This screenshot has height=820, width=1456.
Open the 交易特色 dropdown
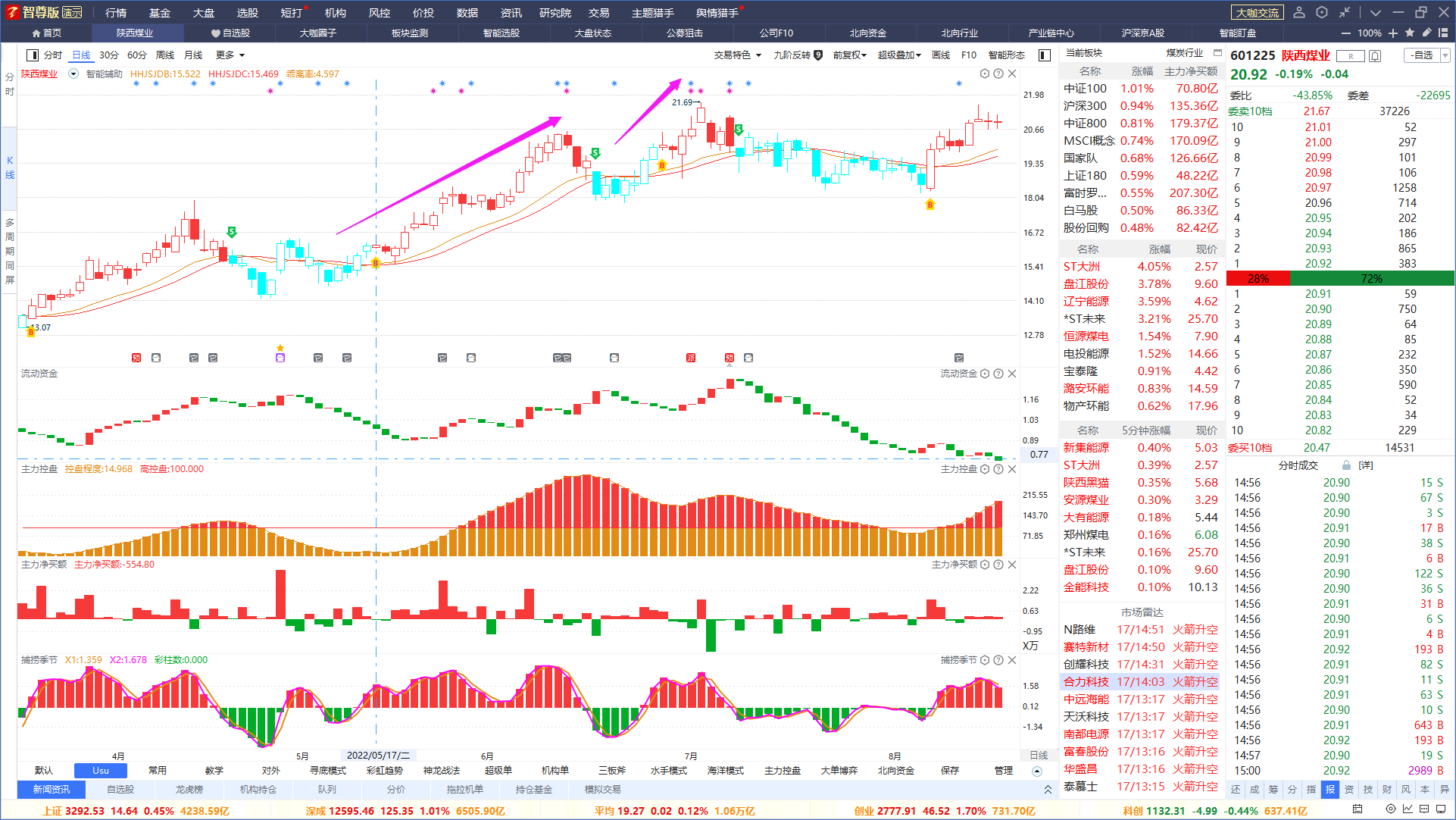pyautogui.click(x=737, y=55)
